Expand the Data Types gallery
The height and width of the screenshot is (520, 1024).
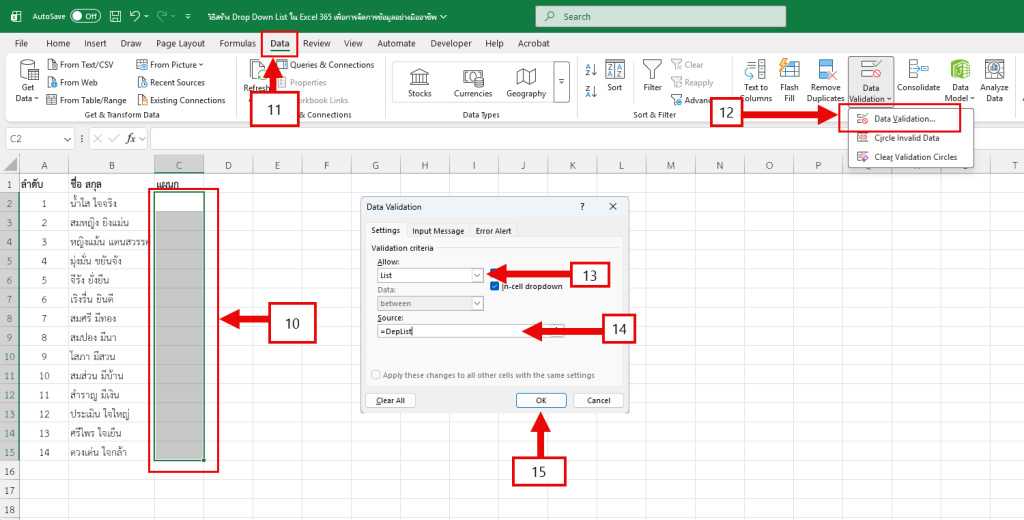click(562, 82)
